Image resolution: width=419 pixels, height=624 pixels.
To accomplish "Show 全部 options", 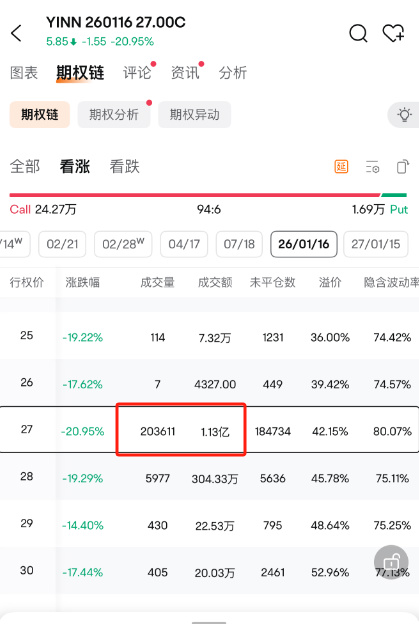I will tap(25, 166).
